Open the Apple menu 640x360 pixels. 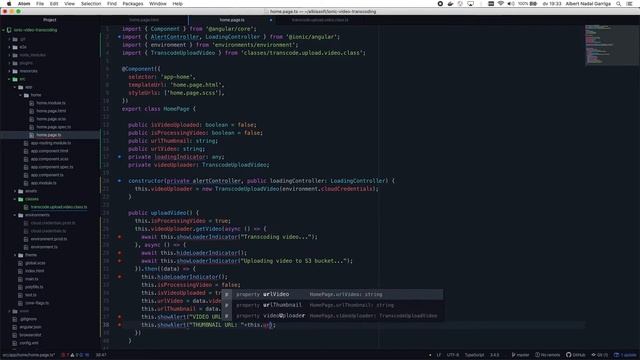click(x=9, y=4)
